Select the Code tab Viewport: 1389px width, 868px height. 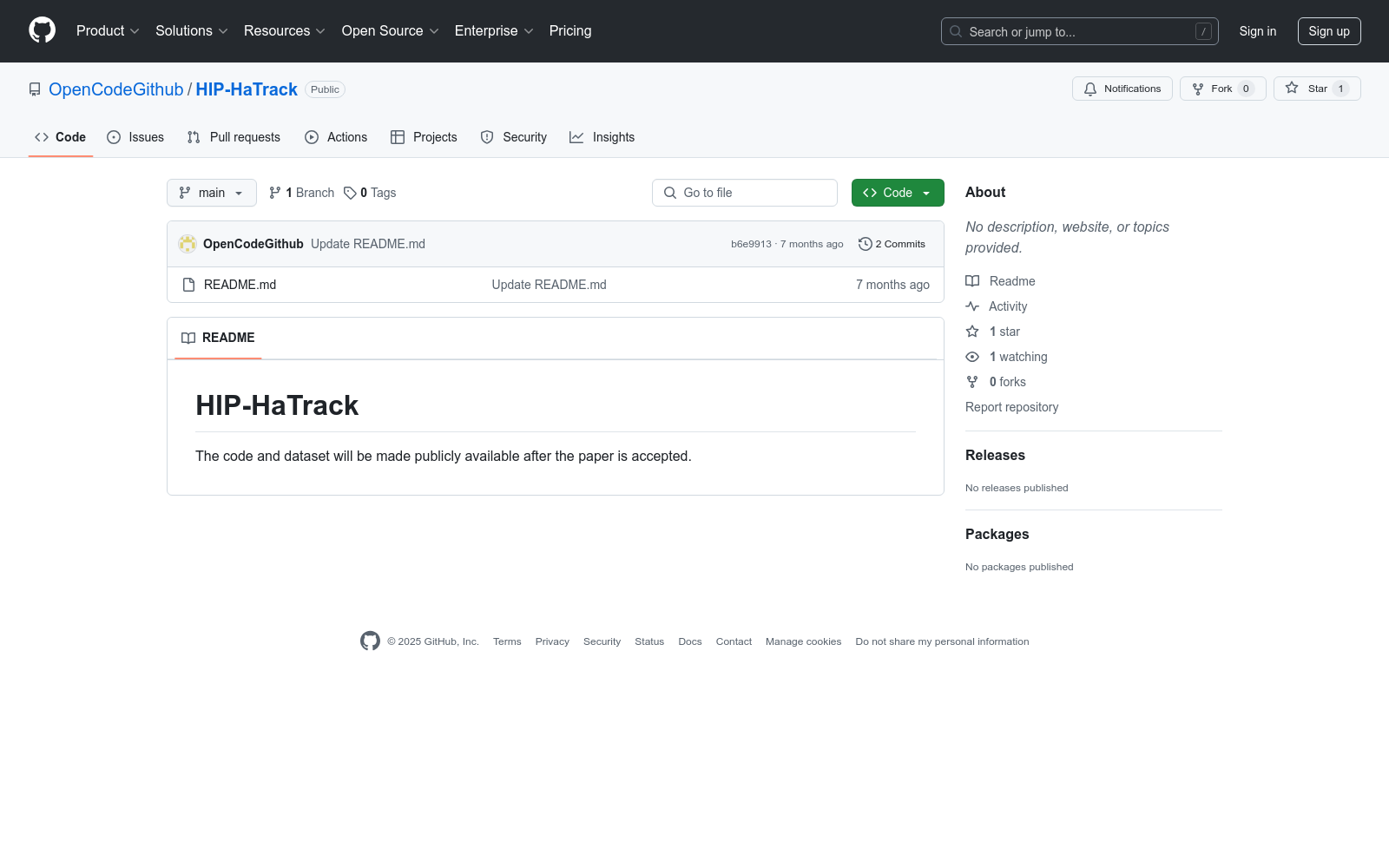click(61, 137)
